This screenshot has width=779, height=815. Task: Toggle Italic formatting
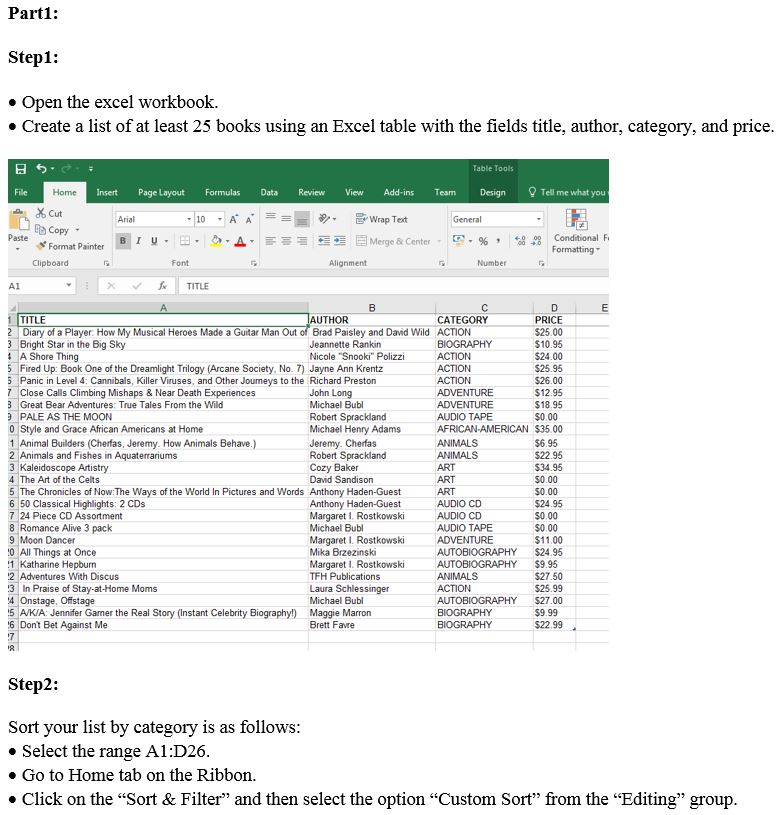139,241
